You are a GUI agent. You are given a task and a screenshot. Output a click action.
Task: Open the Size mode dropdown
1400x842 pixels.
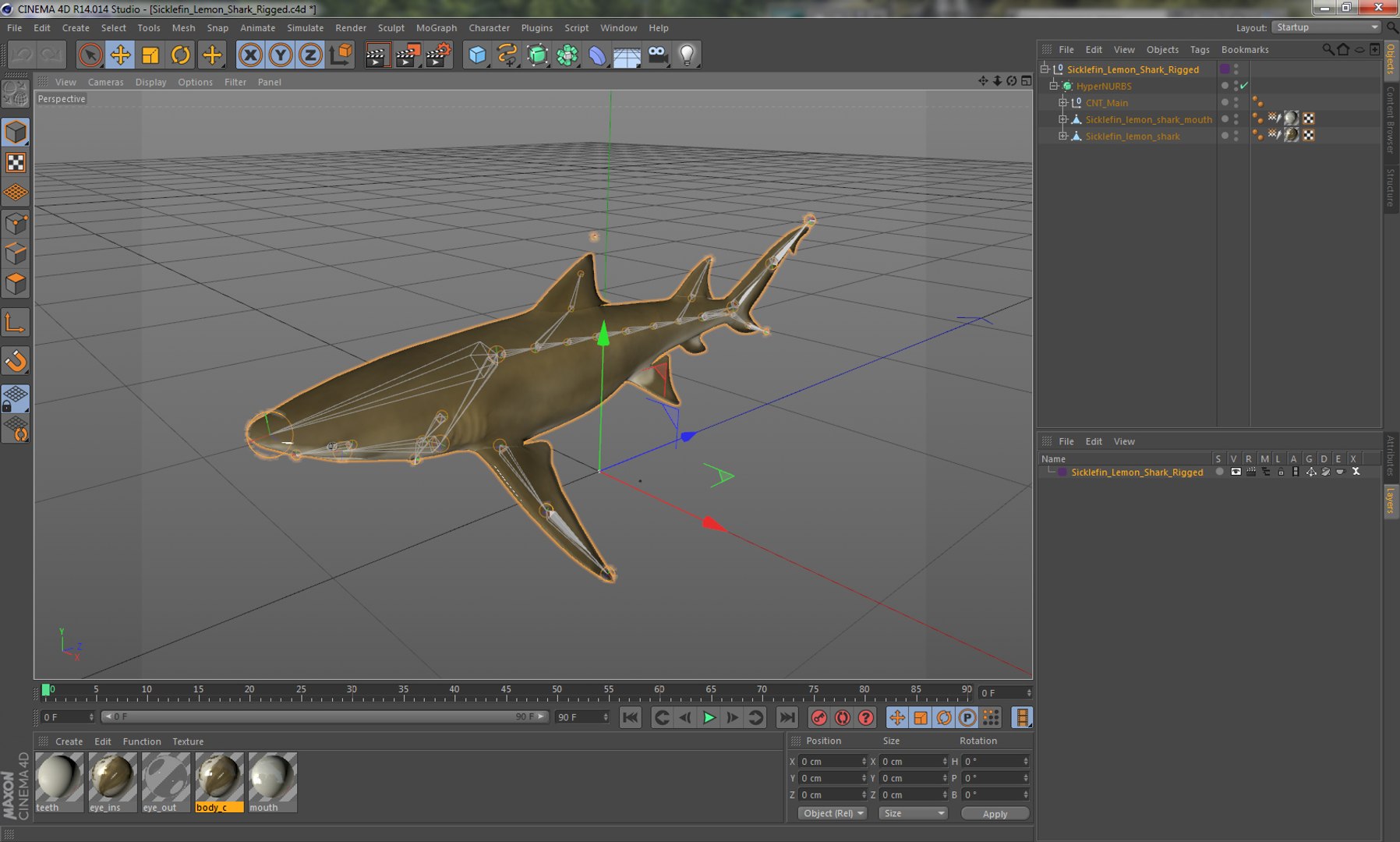tap(913, 813)
